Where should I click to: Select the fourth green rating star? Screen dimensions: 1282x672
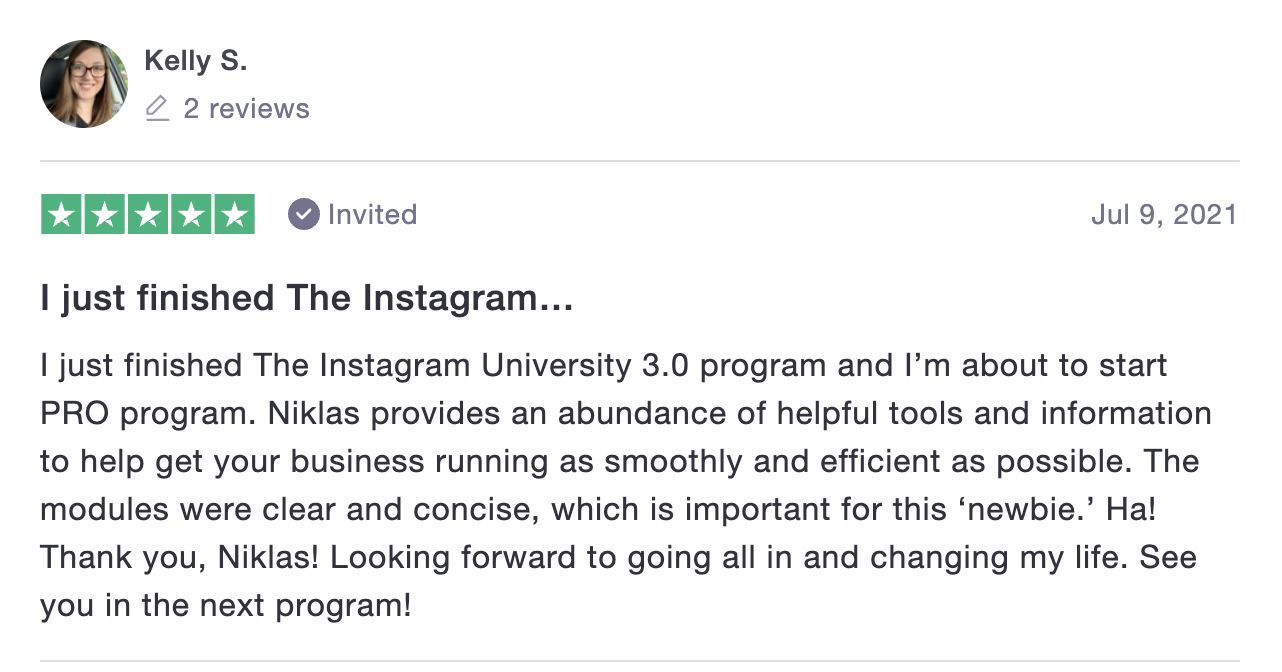pos(191,214)
